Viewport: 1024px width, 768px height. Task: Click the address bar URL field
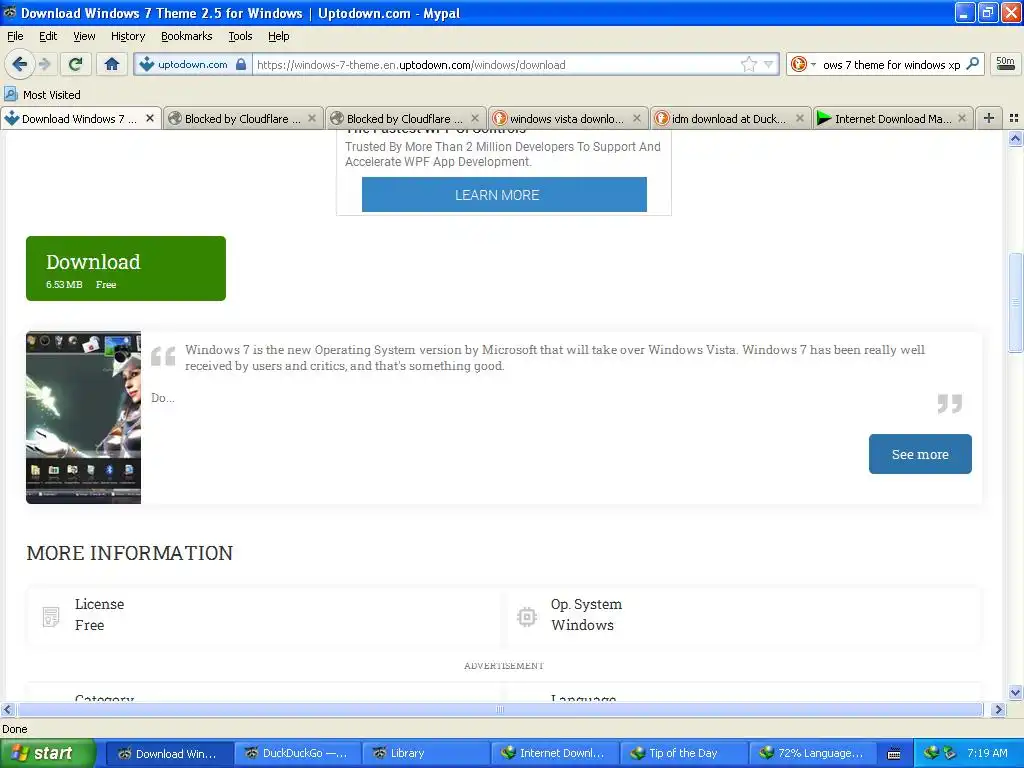coord(496,64)
